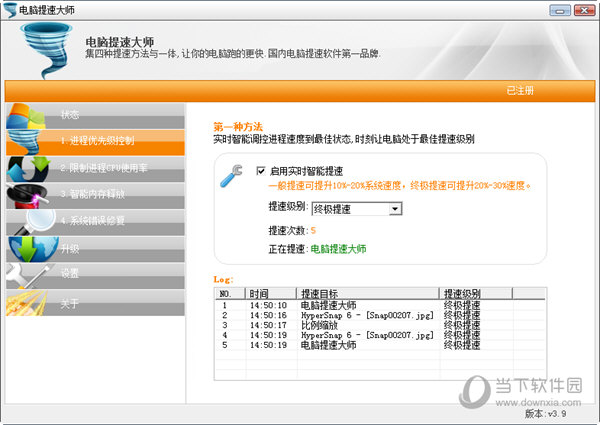Click the 提速目标 column header
The width and height of the screenshot is (600, 425).
[368, 294]
